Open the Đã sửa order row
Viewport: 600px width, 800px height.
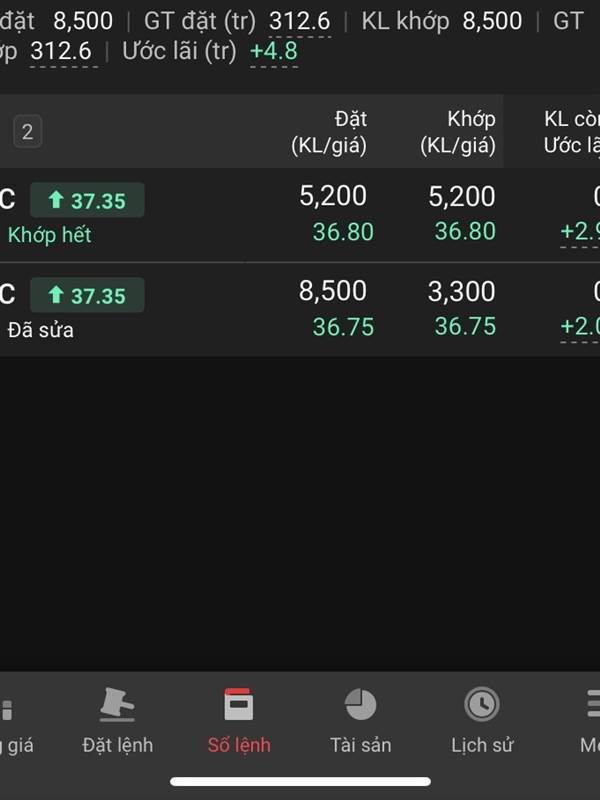click(x=300, y=310)
